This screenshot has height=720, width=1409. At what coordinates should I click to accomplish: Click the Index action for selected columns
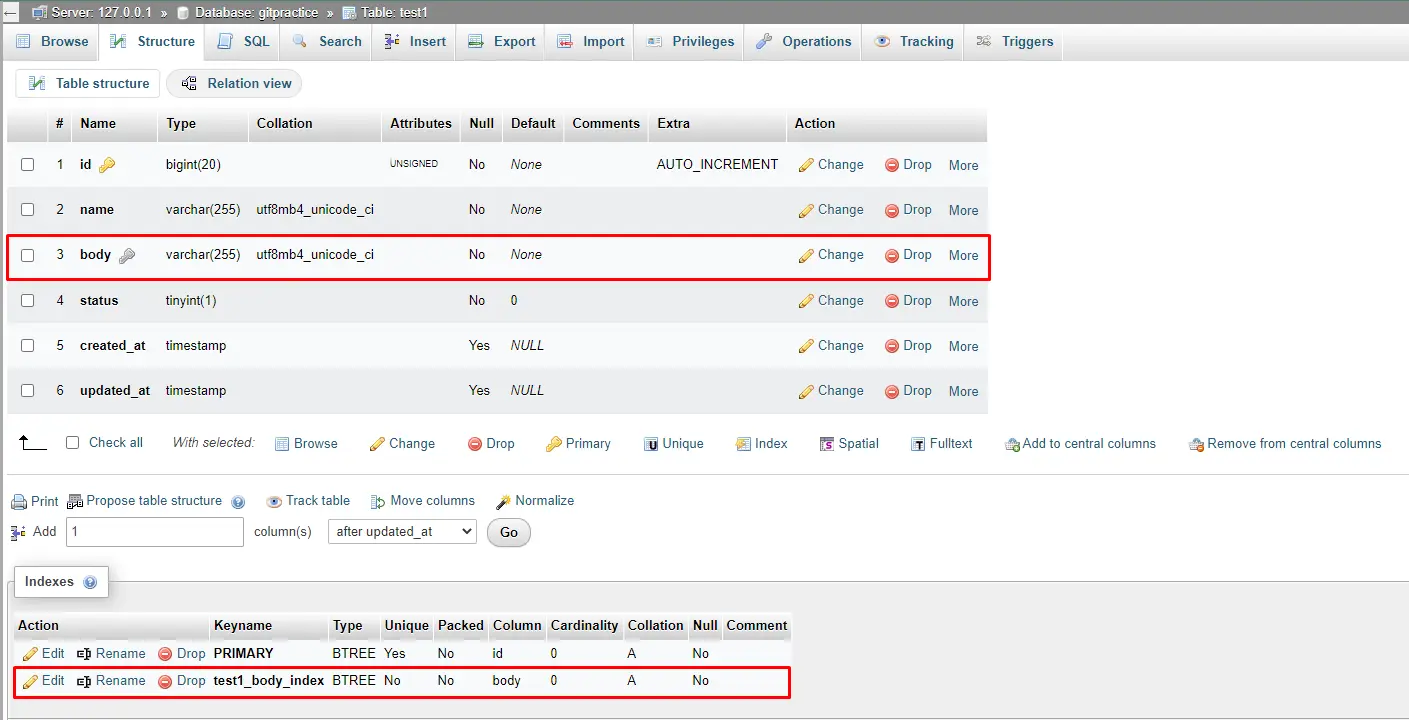coord(762,443)
